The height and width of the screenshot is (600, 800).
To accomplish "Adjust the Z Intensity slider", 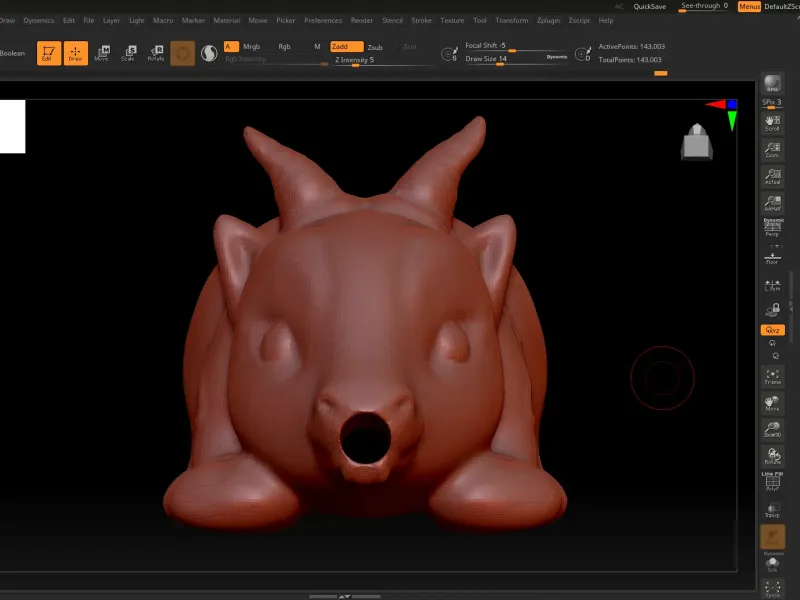I will click(x=382, y=60).
